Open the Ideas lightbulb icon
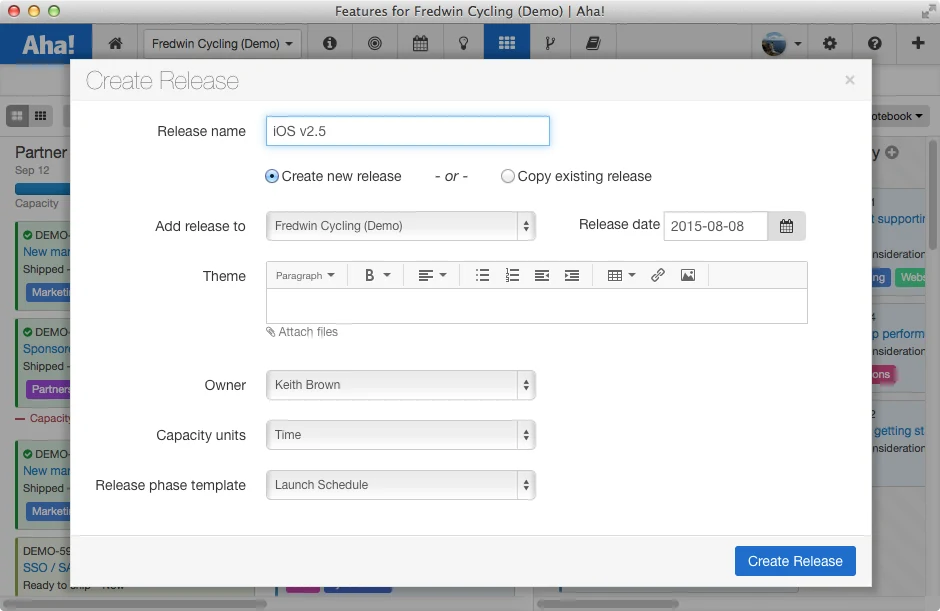 [x=463, y=43]
